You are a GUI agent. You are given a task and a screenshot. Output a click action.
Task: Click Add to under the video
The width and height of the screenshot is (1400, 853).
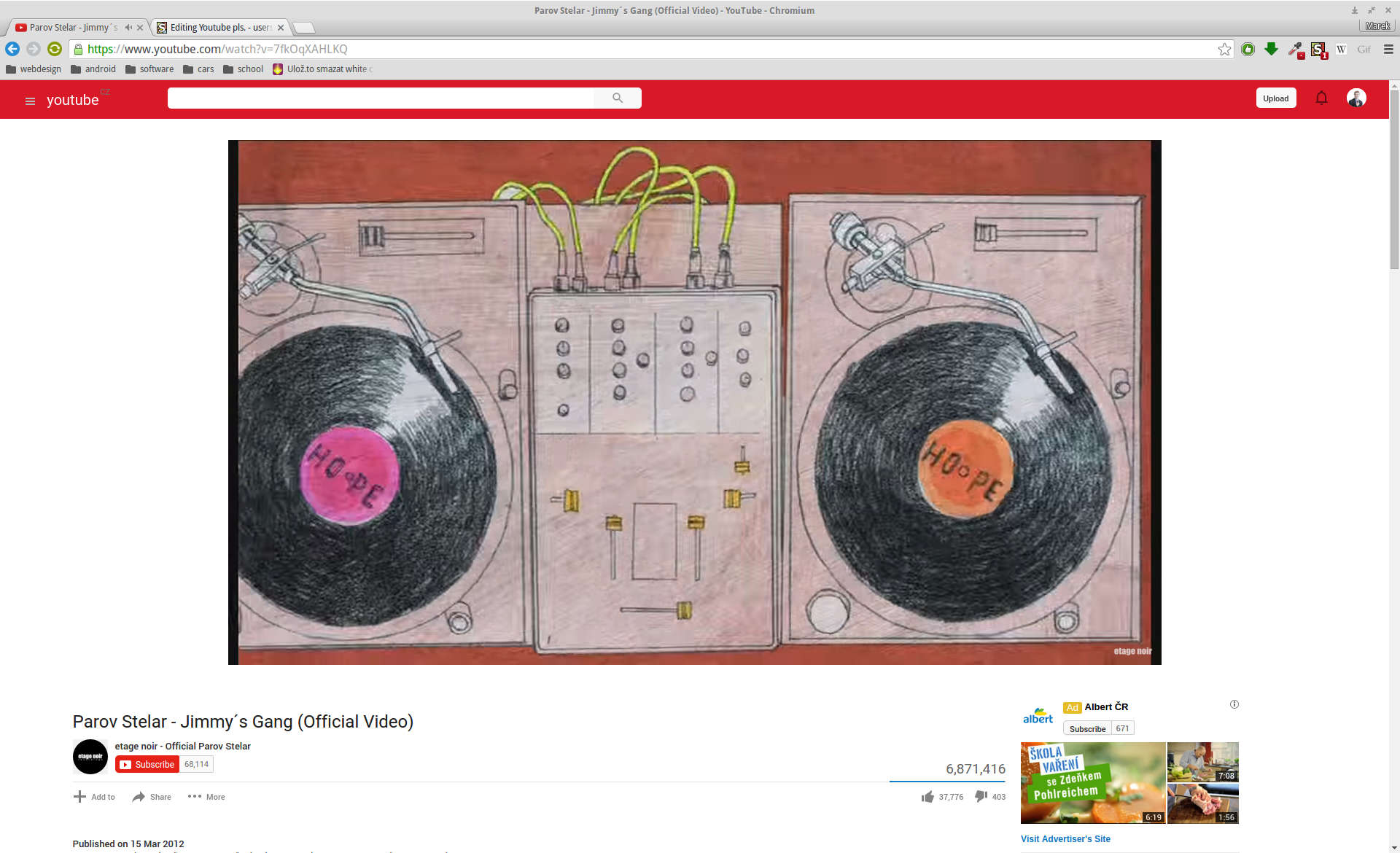tap(94, 797)
